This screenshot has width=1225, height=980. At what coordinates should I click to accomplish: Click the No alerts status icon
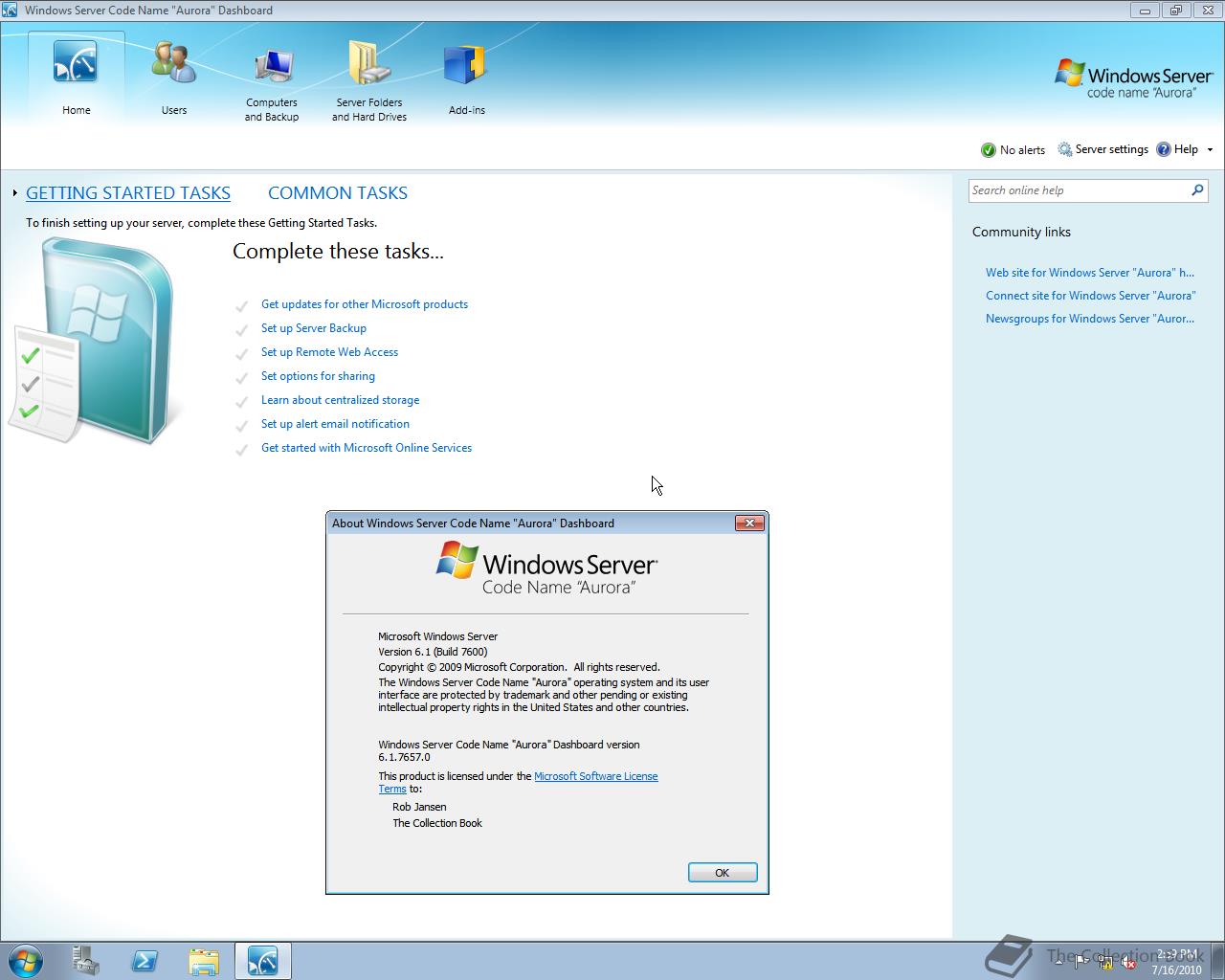989,150
